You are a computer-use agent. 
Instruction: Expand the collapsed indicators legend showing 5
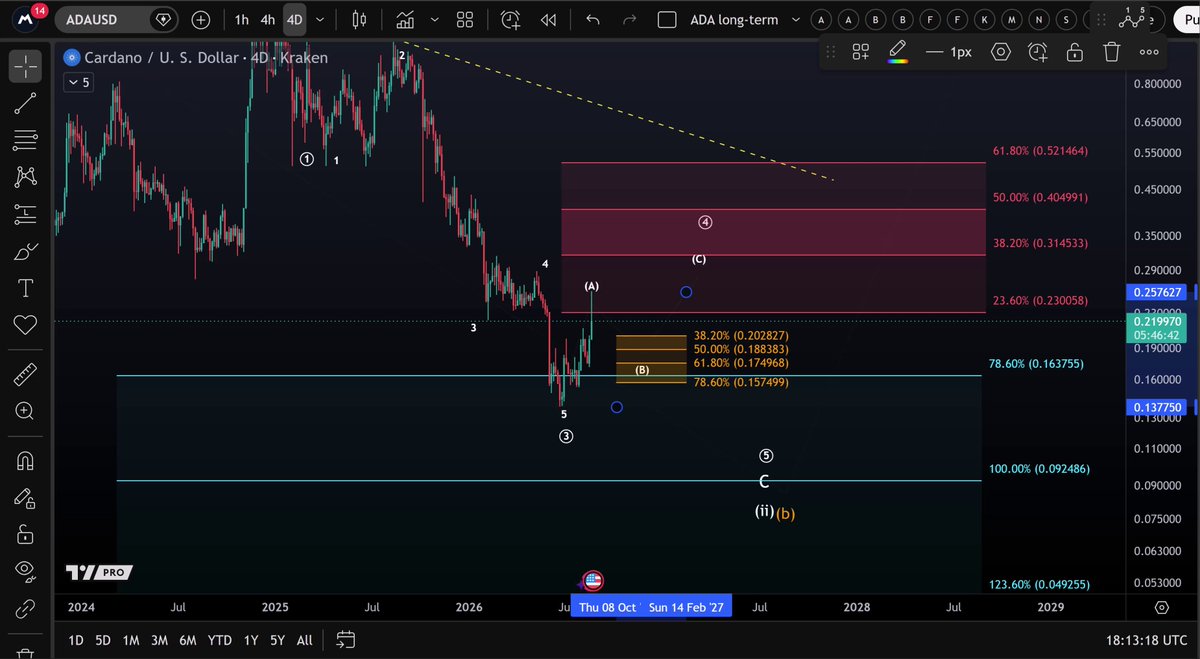point(79,83)
